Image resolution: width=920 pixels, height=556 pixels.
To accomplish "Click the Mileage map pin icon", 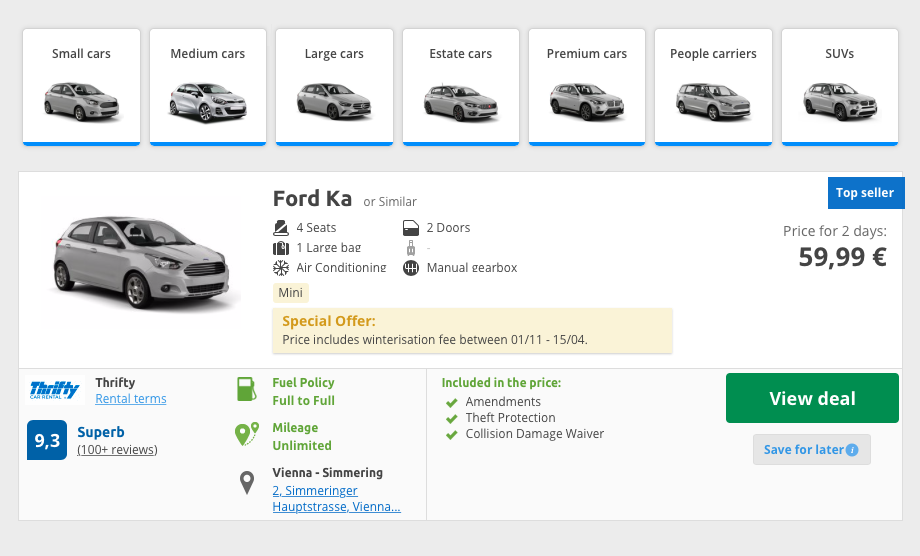I will pos(246,435).
